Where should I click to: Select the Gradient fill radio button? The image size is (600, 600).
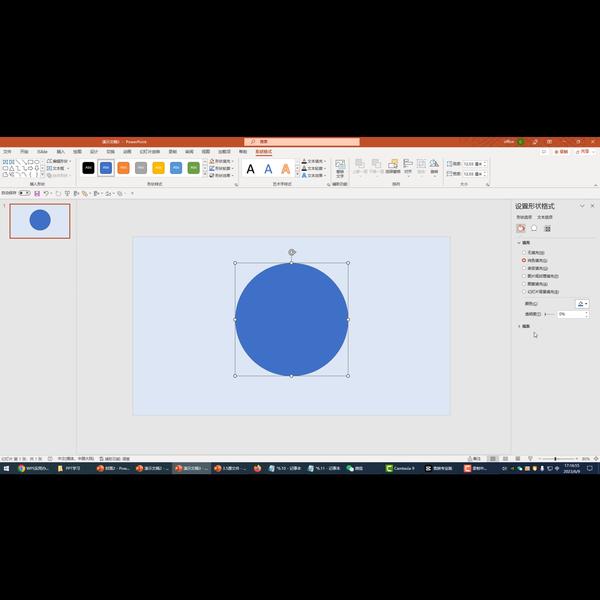tap(524, 268)
